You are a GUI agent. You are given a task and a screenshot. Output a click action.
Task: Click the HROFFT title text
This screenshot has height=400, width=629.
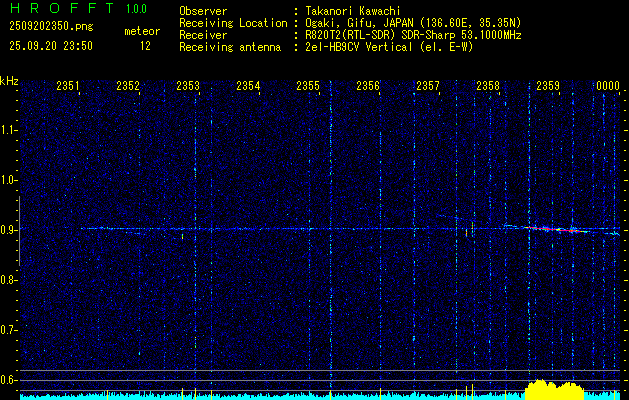(x=63, y=8)
